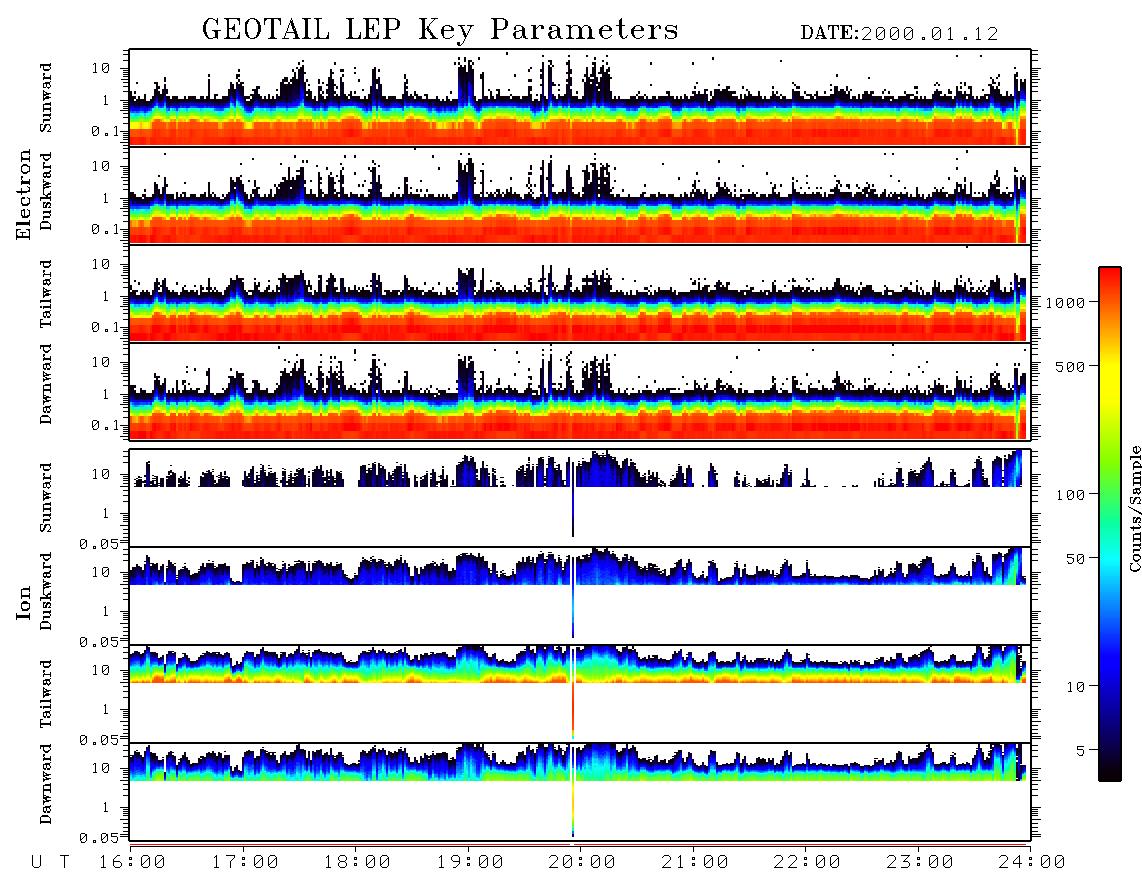Select the Ion Dawnward panel label
The height and width of the screenshot is (880, 1142).
coord(46,784)
